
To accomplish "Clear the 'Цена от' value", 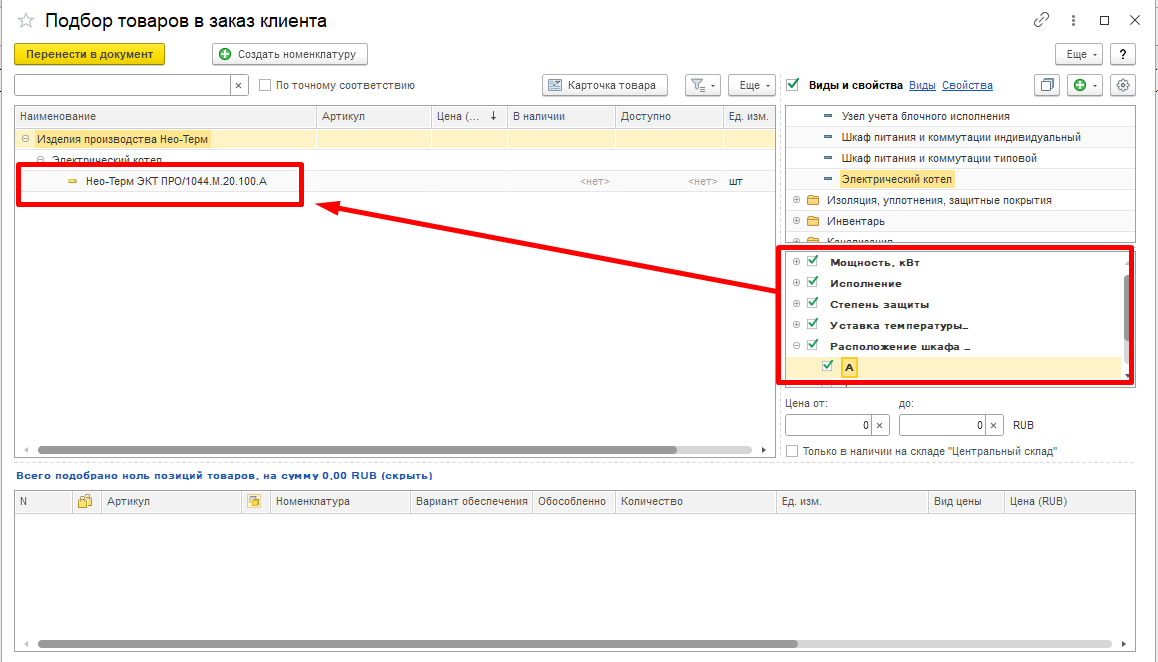I will [880, 425].
